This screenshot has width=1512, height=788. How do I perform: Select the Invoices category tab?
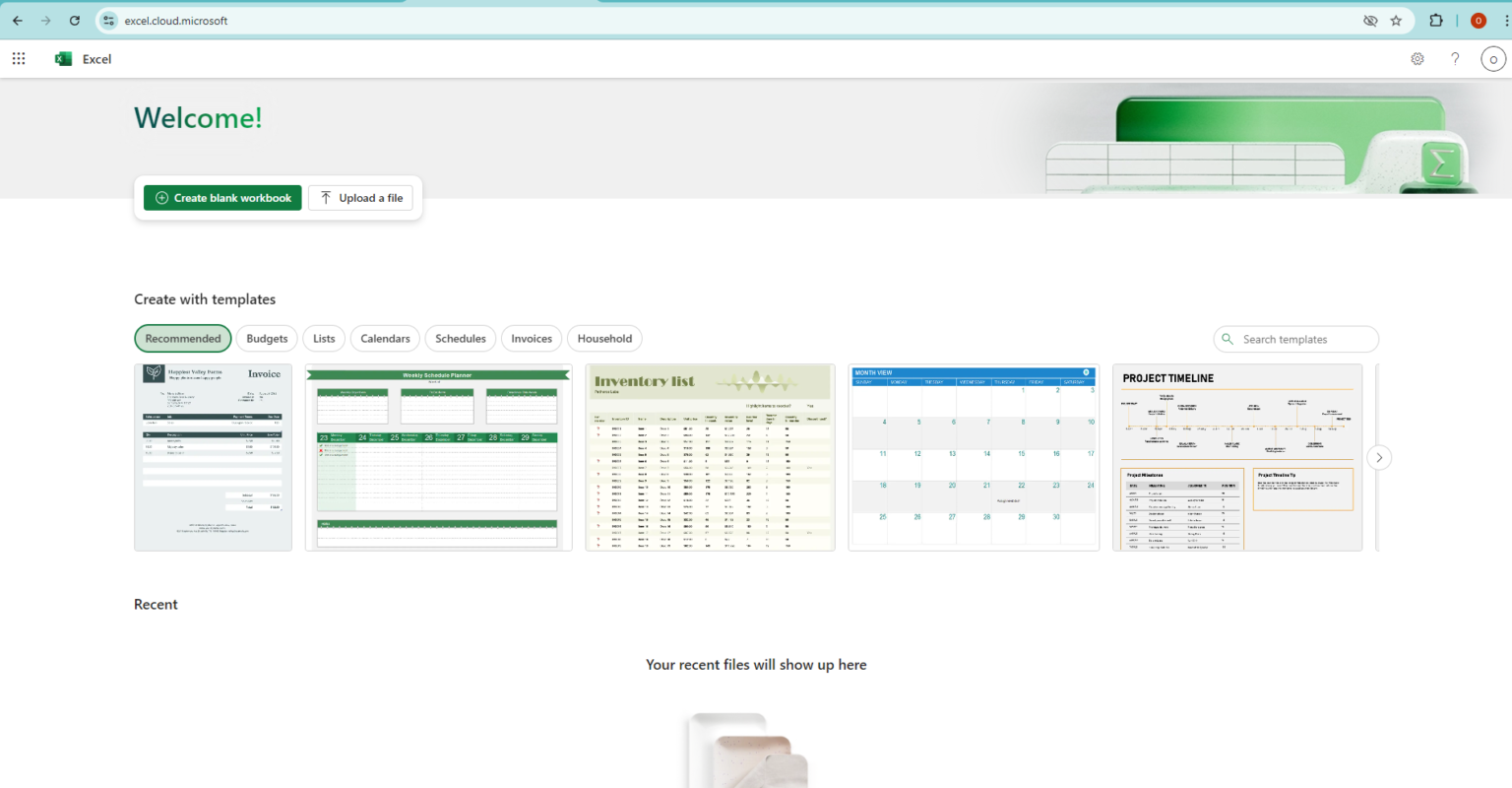[531, 338]
